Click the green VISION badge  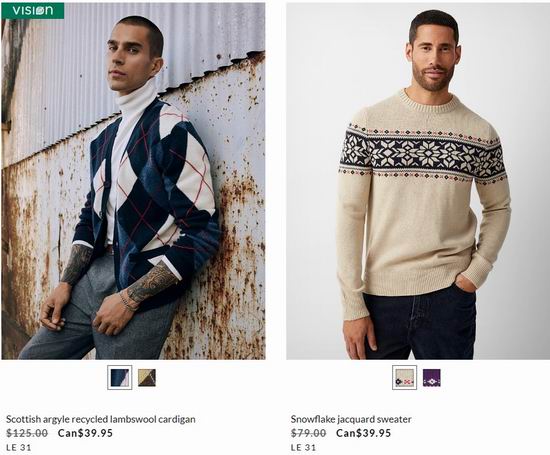click(33, 11)
